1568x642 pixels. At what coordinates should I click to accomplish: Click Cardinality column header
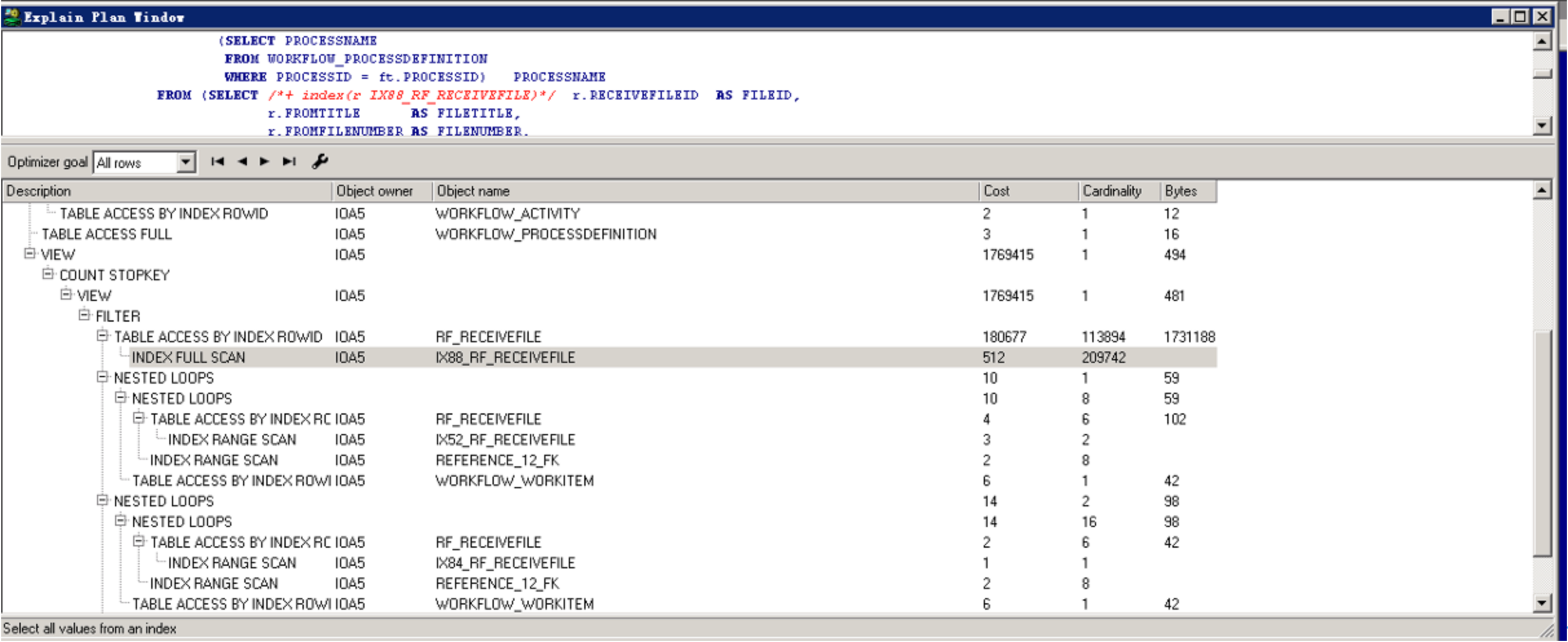click(1119, 191)
